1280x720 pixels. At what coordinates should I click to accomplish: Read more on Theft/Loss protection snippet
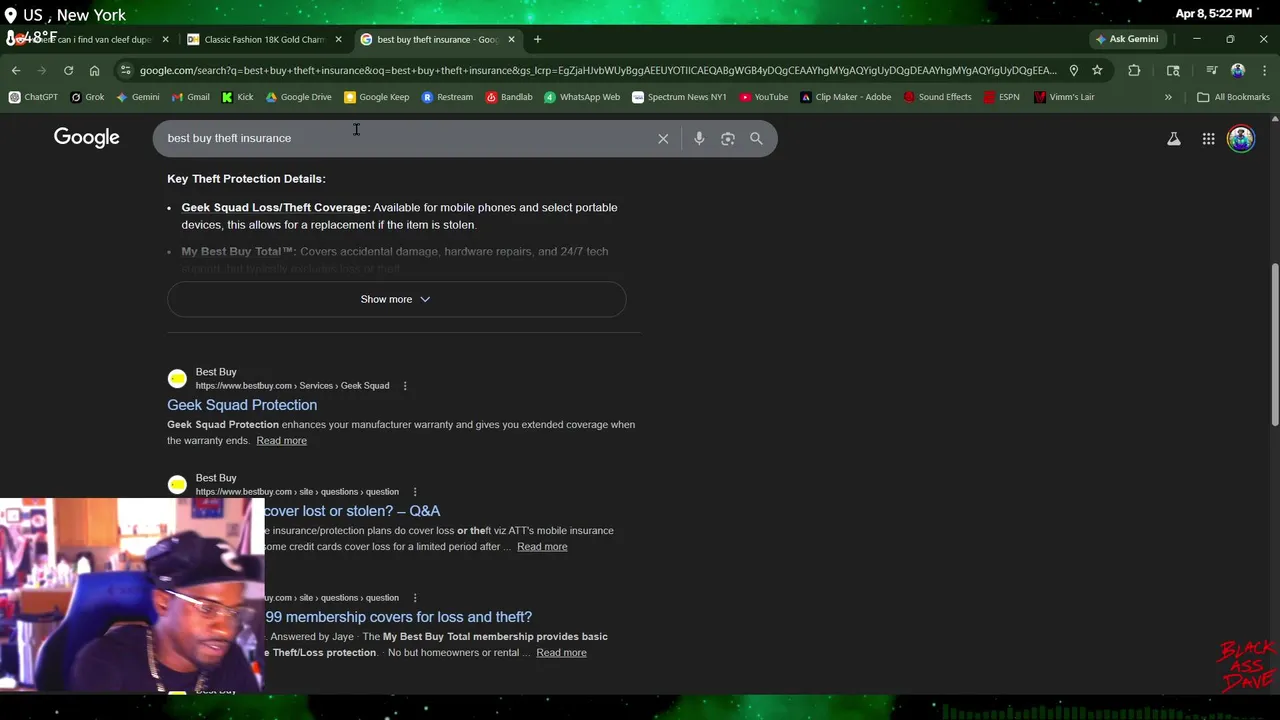click(561, 653)
